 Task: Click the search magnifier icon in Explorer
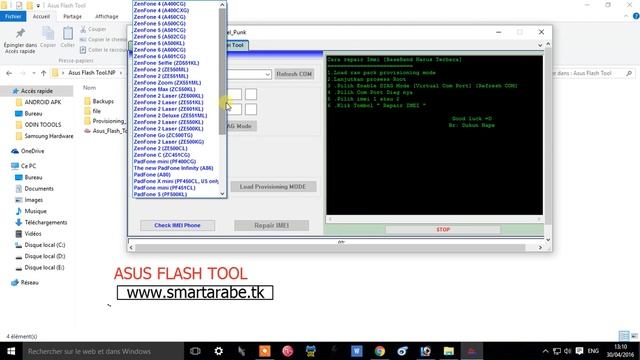pos(629,73)
